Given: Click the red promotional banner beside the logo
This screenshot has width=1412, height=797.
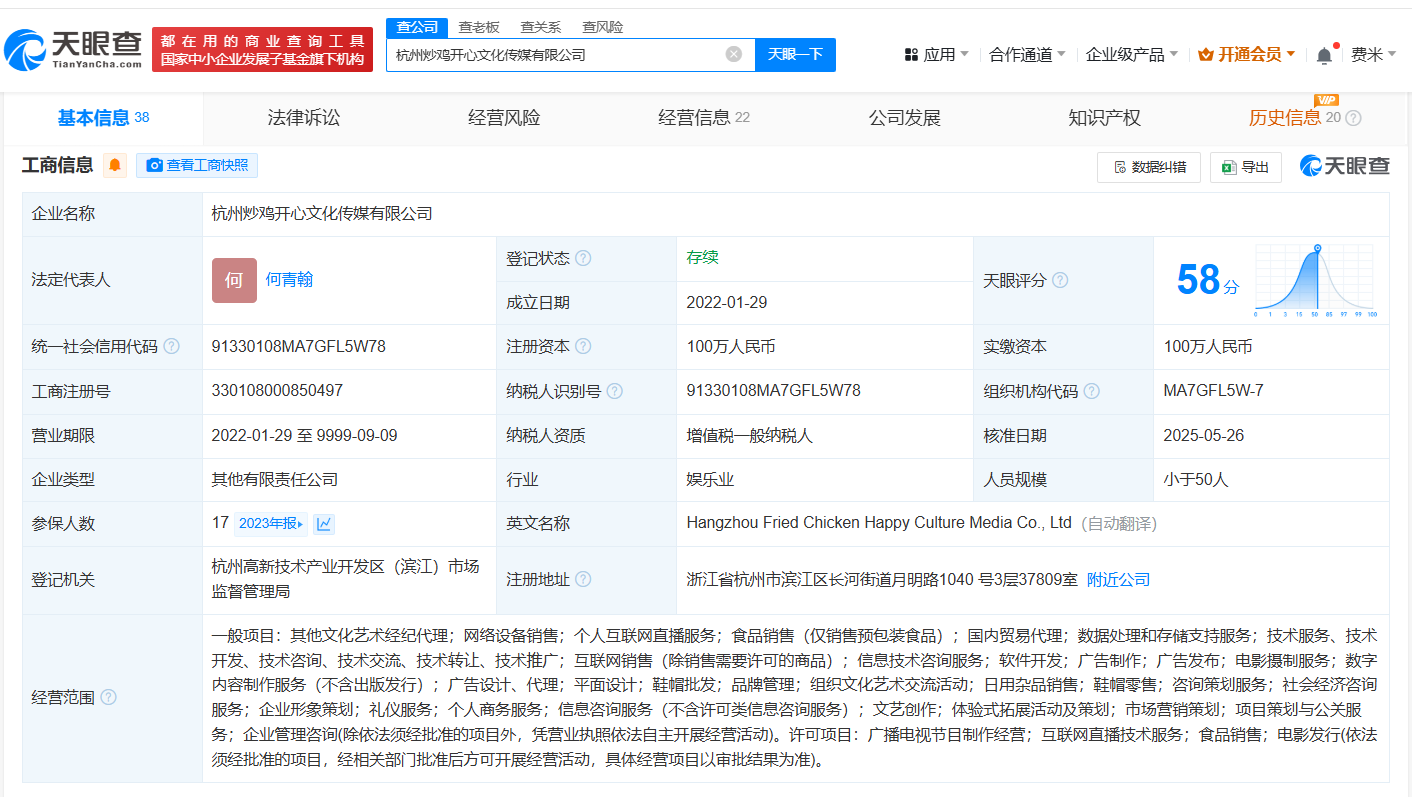Looking at the screenshot, I should pos(262,49).
